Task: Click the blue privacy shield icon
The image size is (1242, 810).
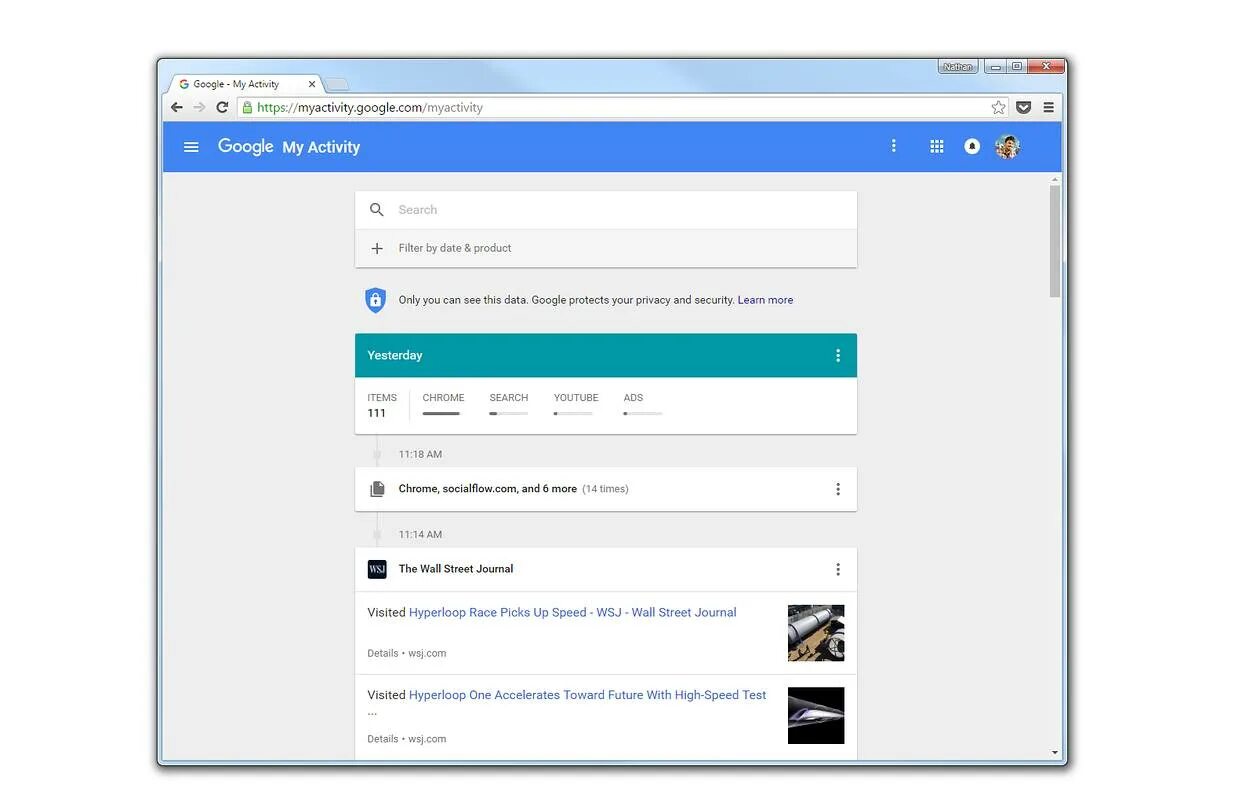Action: [375, 300]
